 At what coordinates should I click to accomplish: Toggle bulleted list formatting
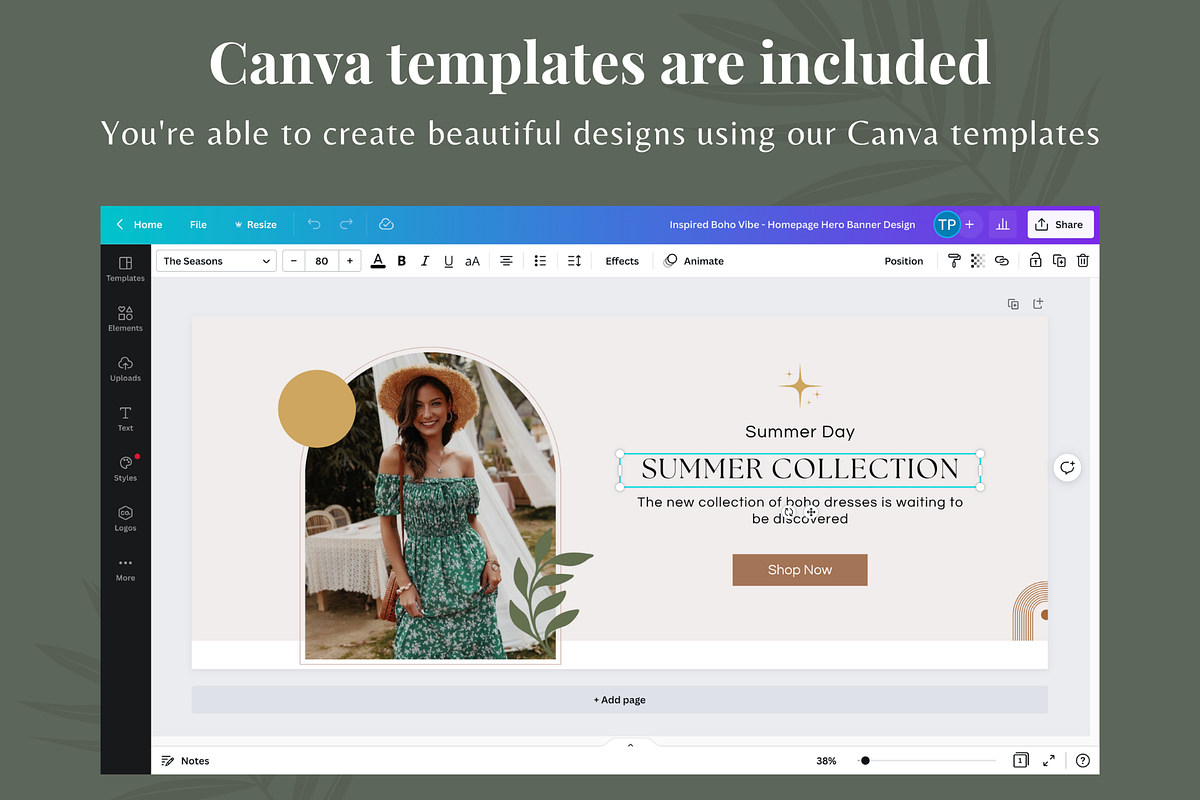tap(540, 261)
